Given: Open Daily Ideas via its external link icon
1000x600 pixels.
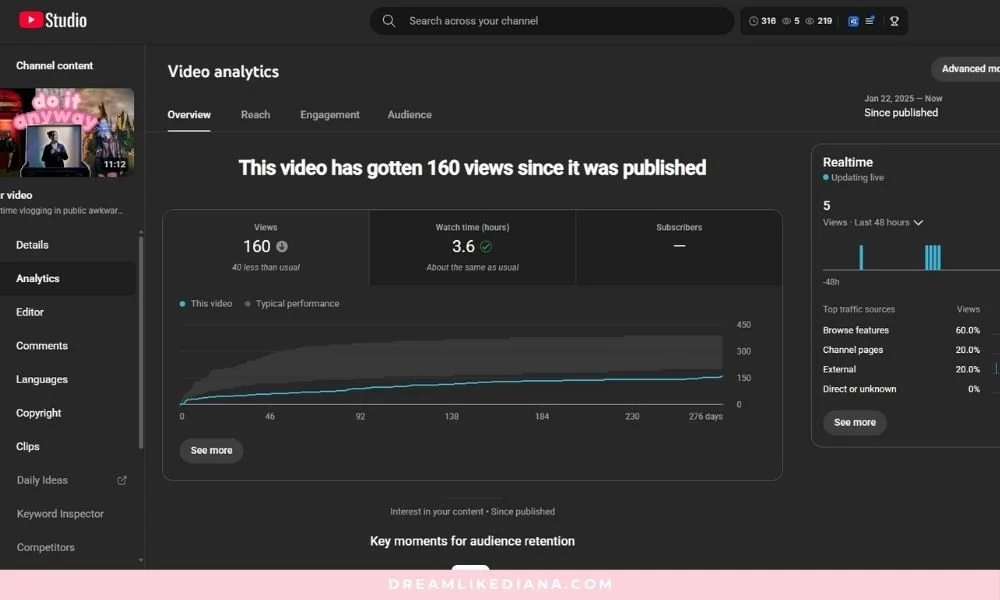Looking at the screenshot, I should (x=121, y=480).
